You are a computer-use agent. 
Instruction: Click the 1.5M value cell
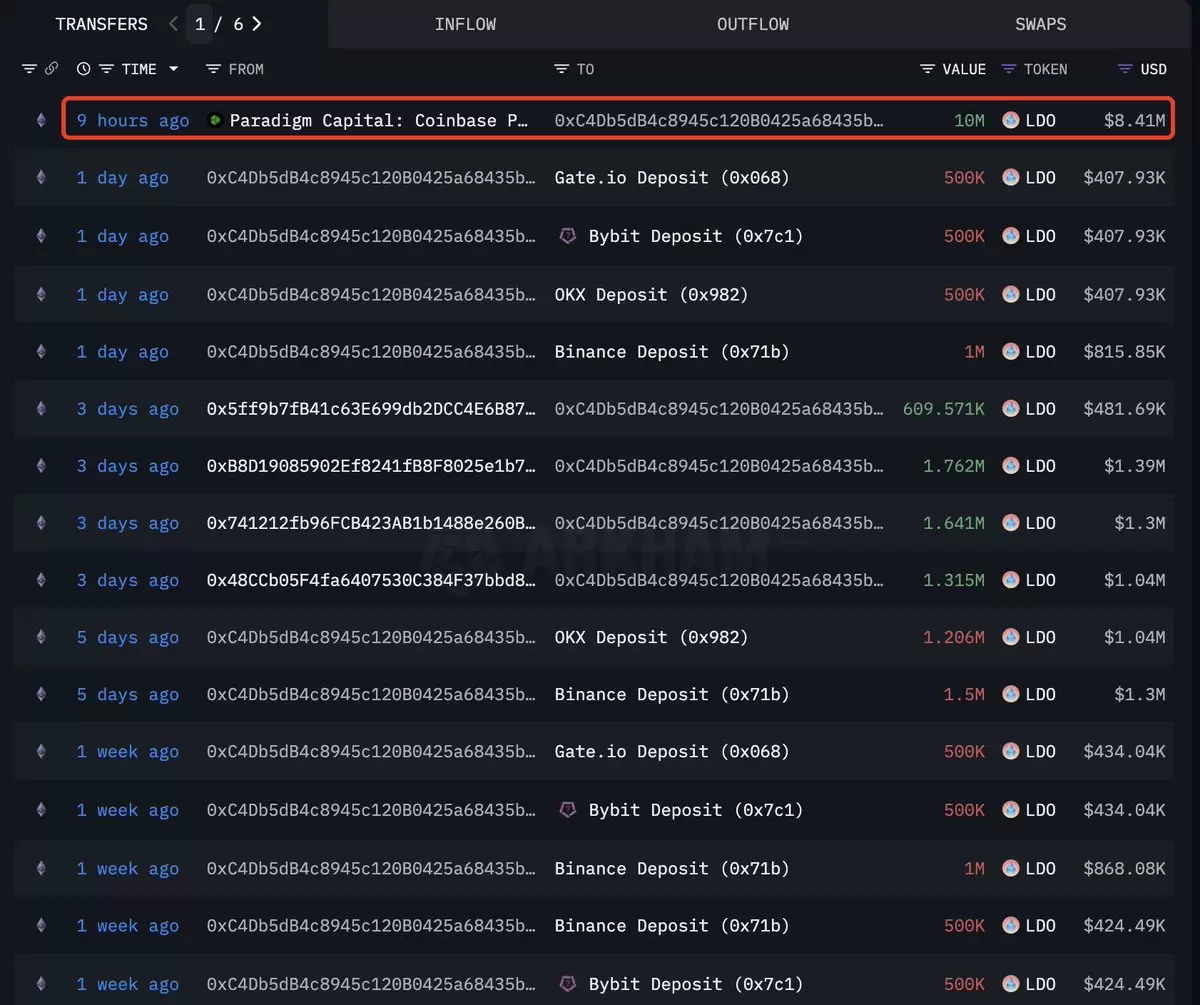[964, 694]
